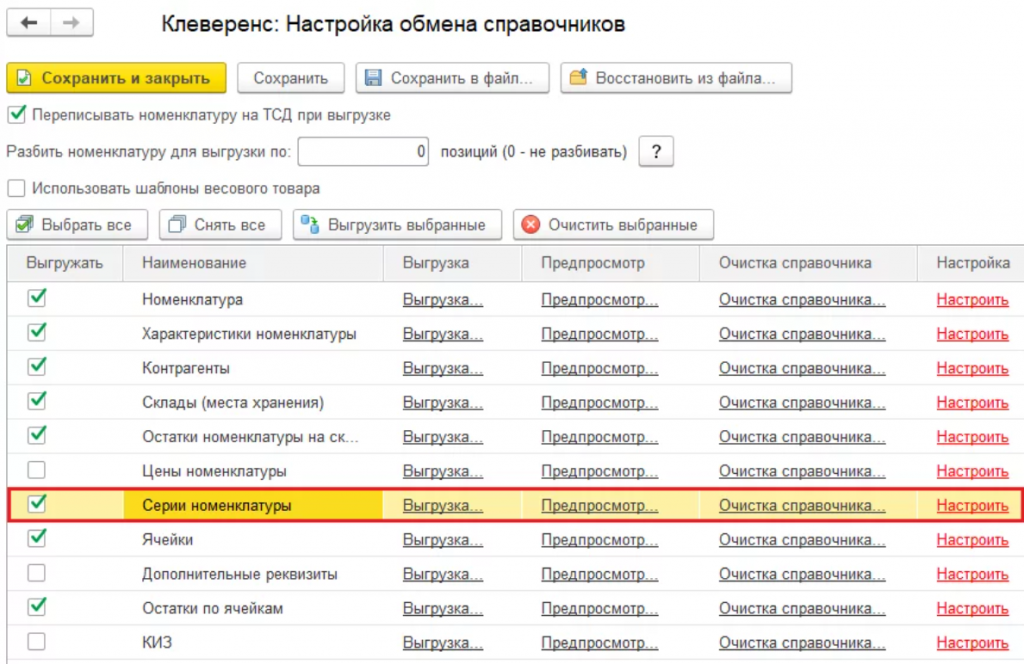Export selected with 'Выгрузить выбранные'
This screenshot has width=1024, height=664.
click(397, 225)
